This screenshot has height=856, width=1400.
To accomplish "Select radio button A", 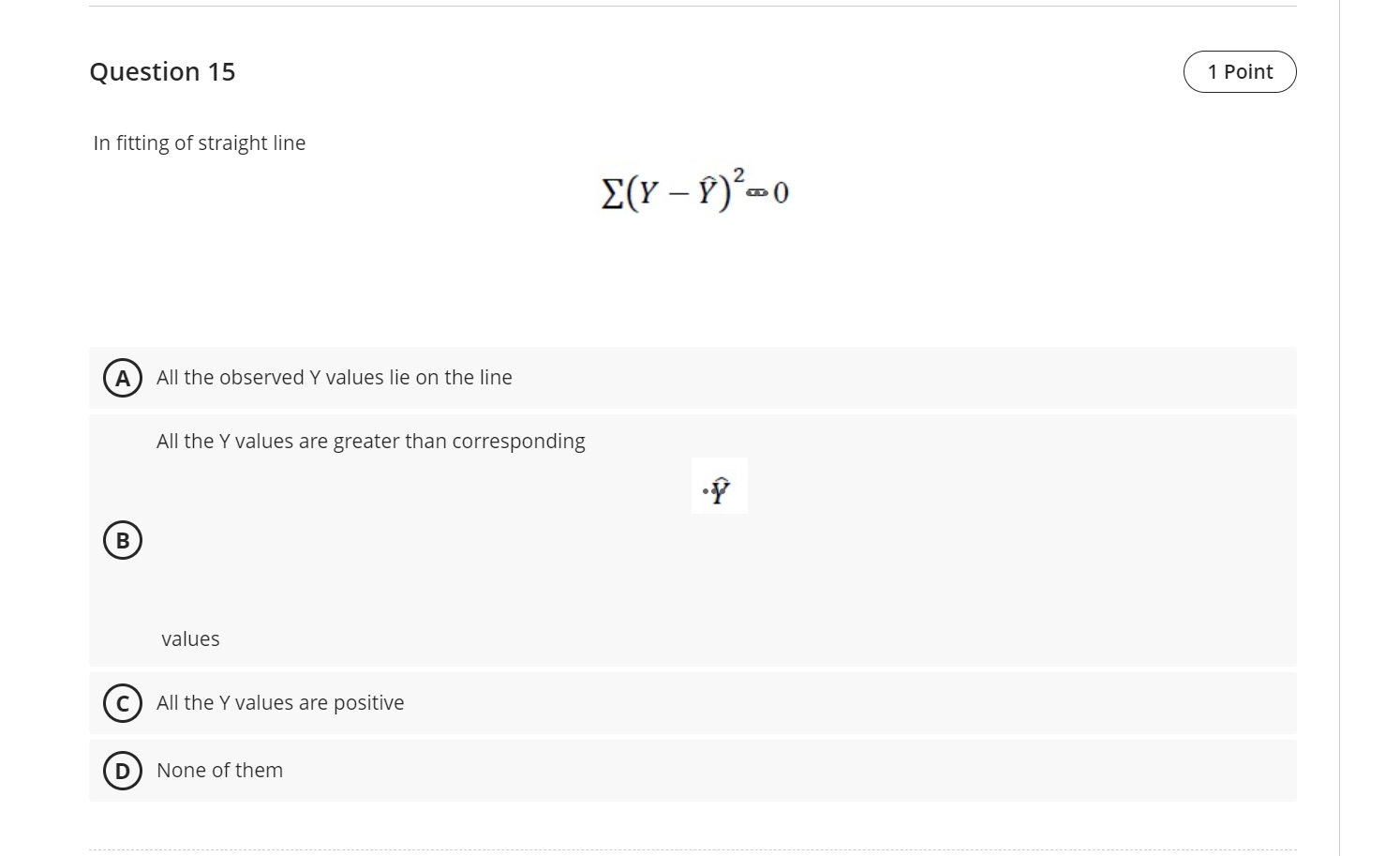I will pyautogui.click(x=122, y=378).
